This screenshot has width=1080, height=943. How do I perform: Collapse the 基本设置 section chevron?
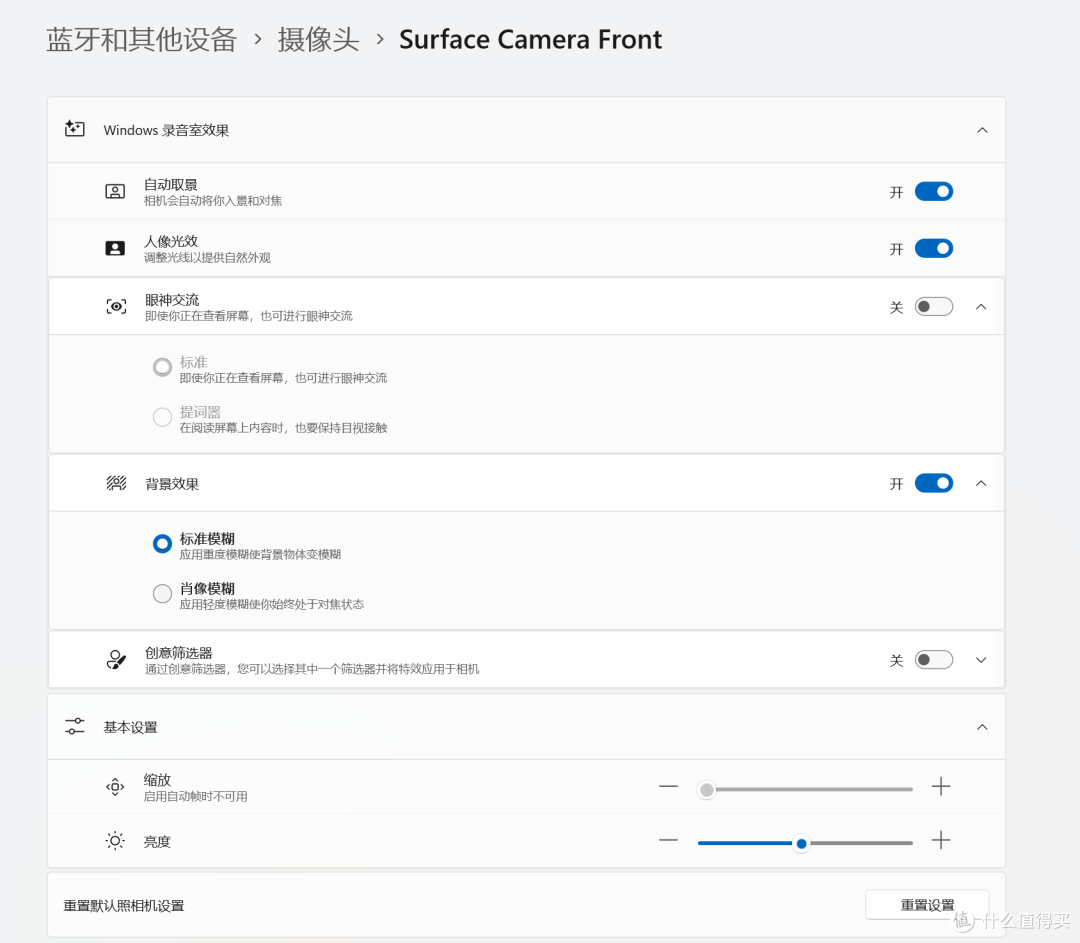pyautogui.click(x=982, y=727)
